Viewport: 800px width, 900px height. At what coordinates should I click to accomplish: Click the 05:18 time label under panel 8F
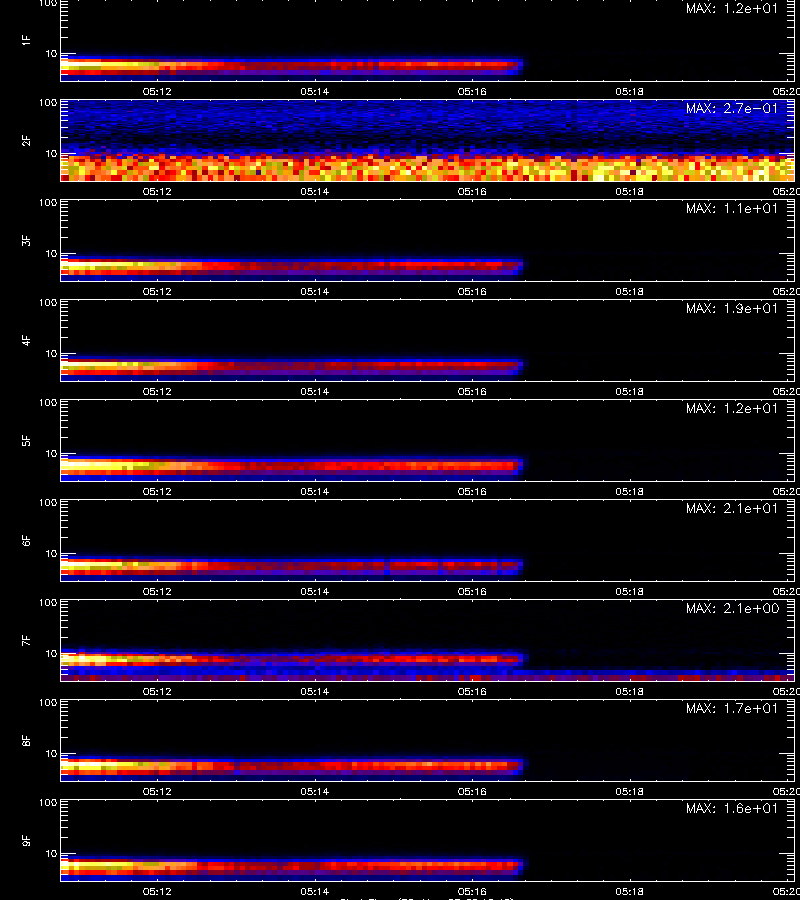(630, 792)
